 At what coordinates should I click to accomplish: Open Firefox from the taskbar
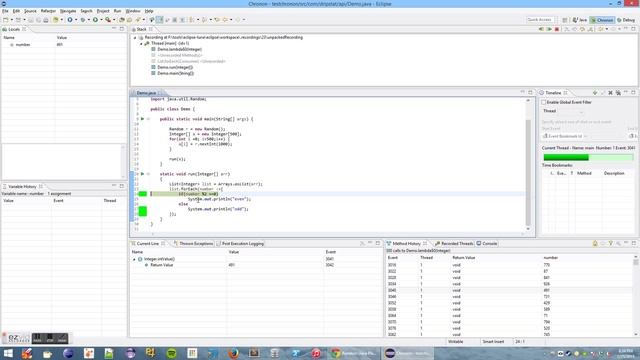click(233, 353)
